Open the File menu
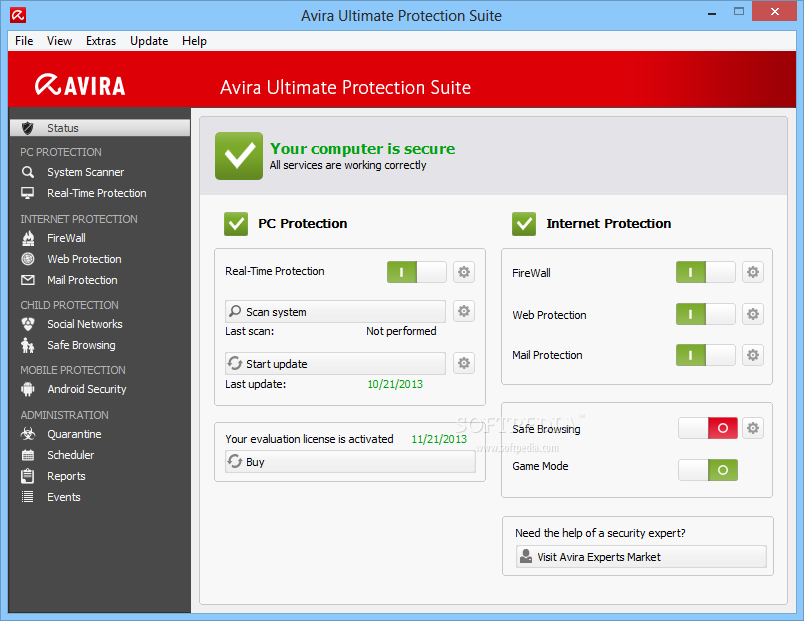804x621 pixels. [x=24, y=41]
